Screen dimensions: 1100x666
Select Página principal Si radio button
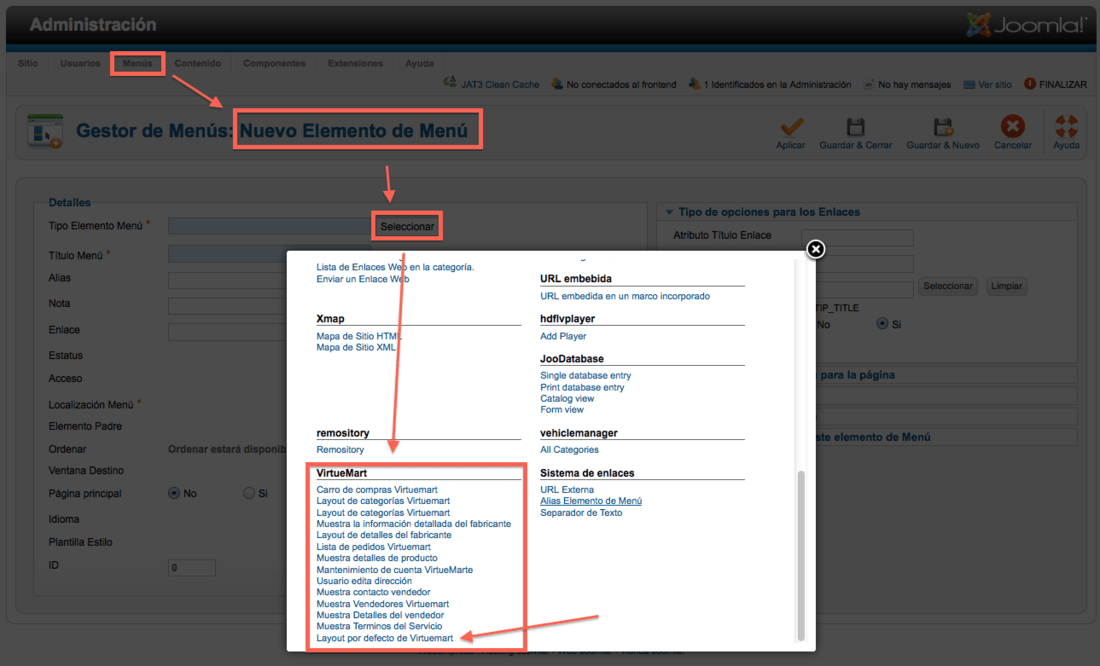click(x=249, y=493)
